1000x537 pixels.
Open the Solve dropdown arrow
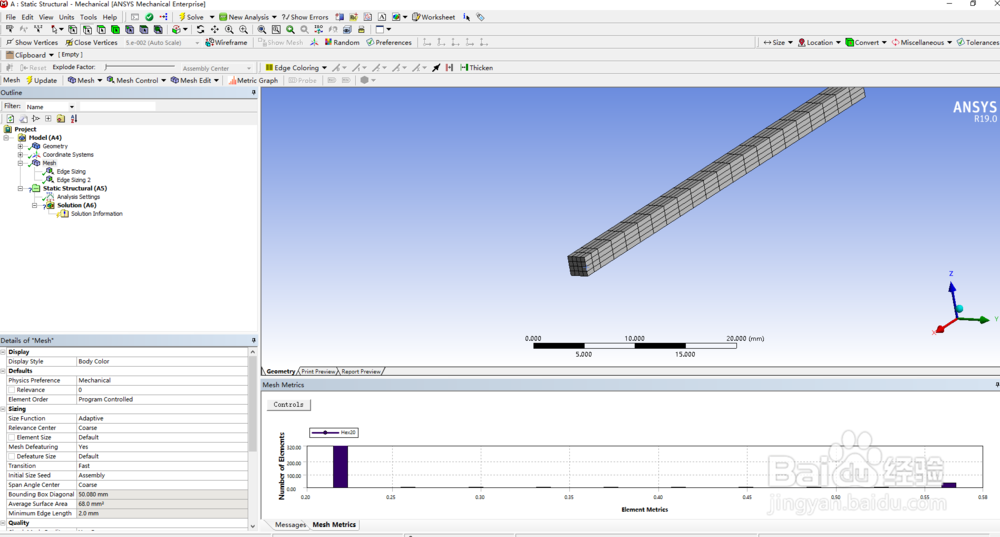pyautogui.click(x=212, y=17)
